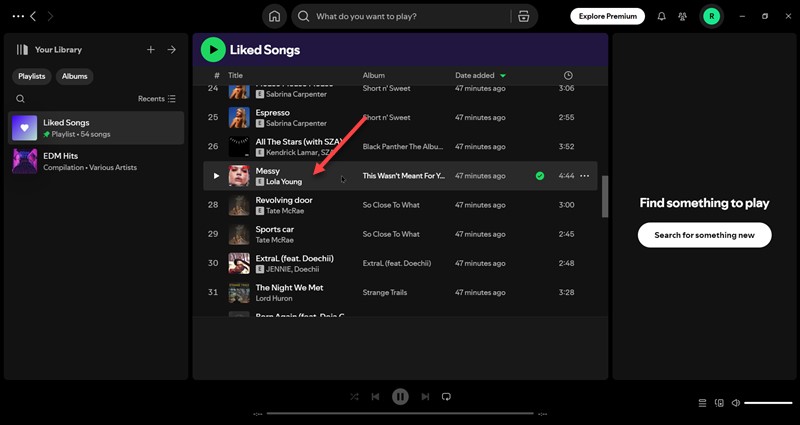
Task: Play Liked Songs with green play button
Action: click(x=213, y=49)
